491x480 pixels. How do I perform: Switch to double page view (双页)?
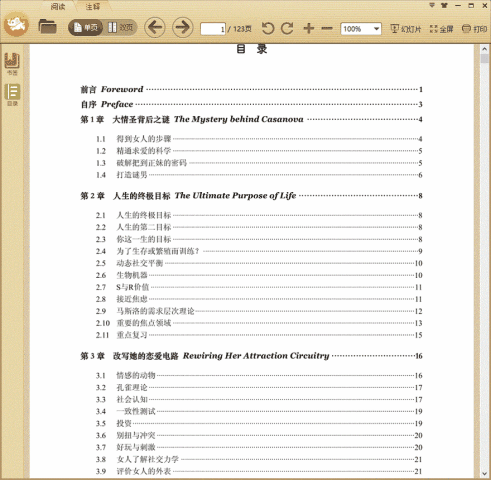[x=120, y=27]
